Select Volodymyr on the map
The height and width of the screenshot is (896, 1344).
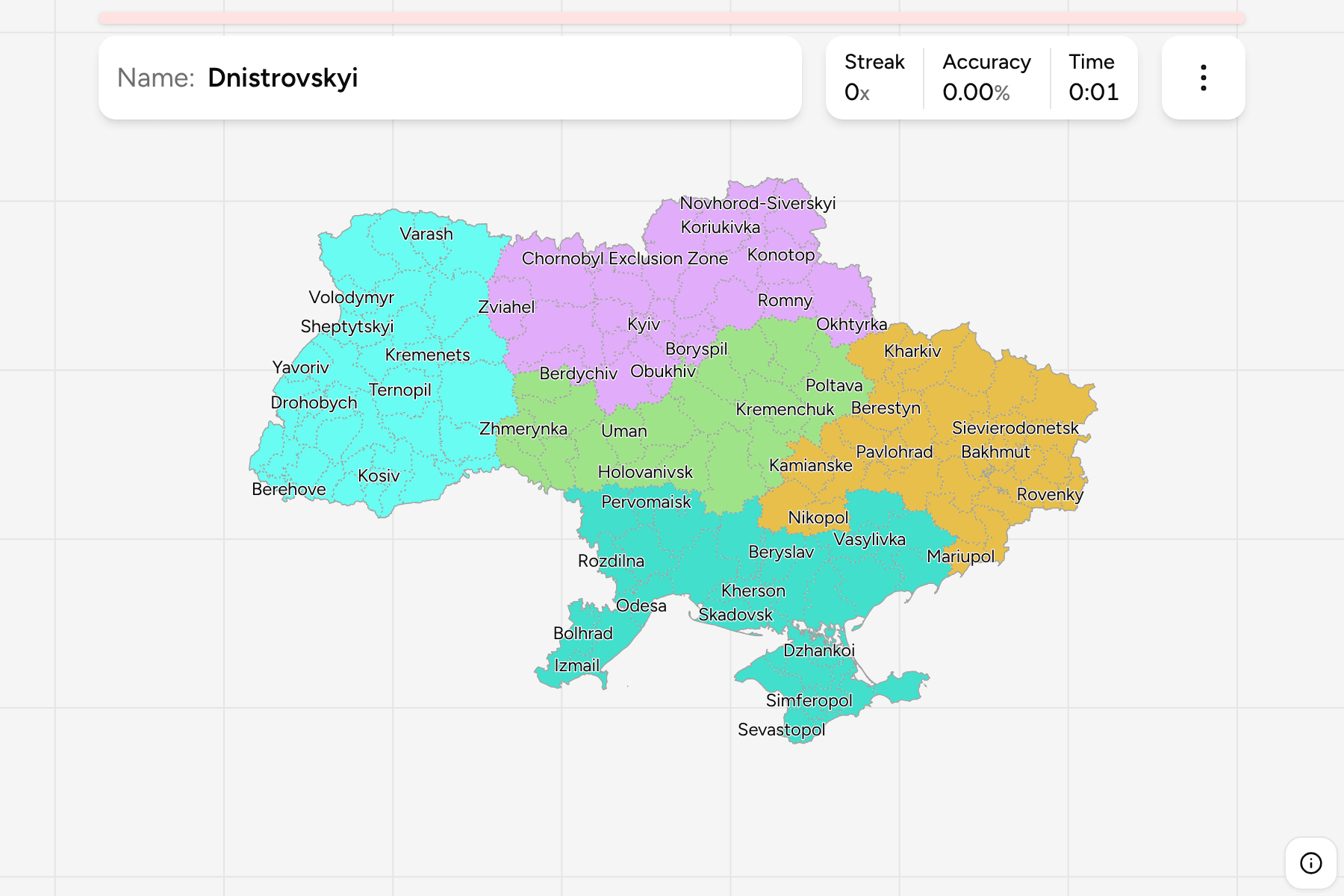pos(352,297)
